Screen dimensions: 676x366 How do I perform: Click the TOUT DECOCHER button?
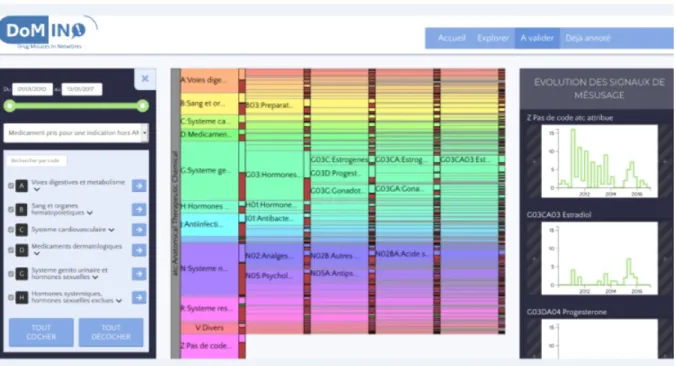[x=111, y=332]
